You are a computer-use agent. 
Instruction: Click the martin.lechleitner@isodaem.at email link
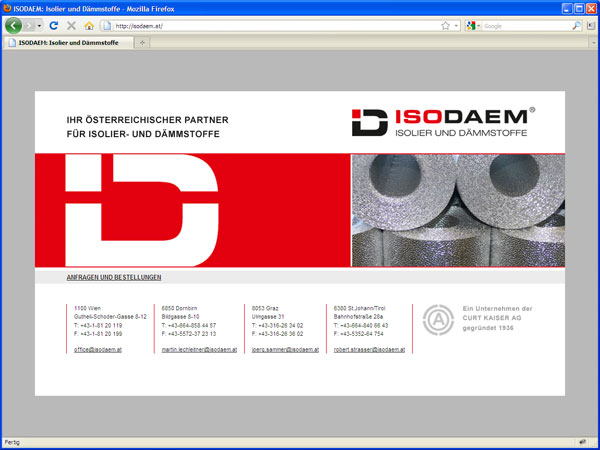[199, 350]
